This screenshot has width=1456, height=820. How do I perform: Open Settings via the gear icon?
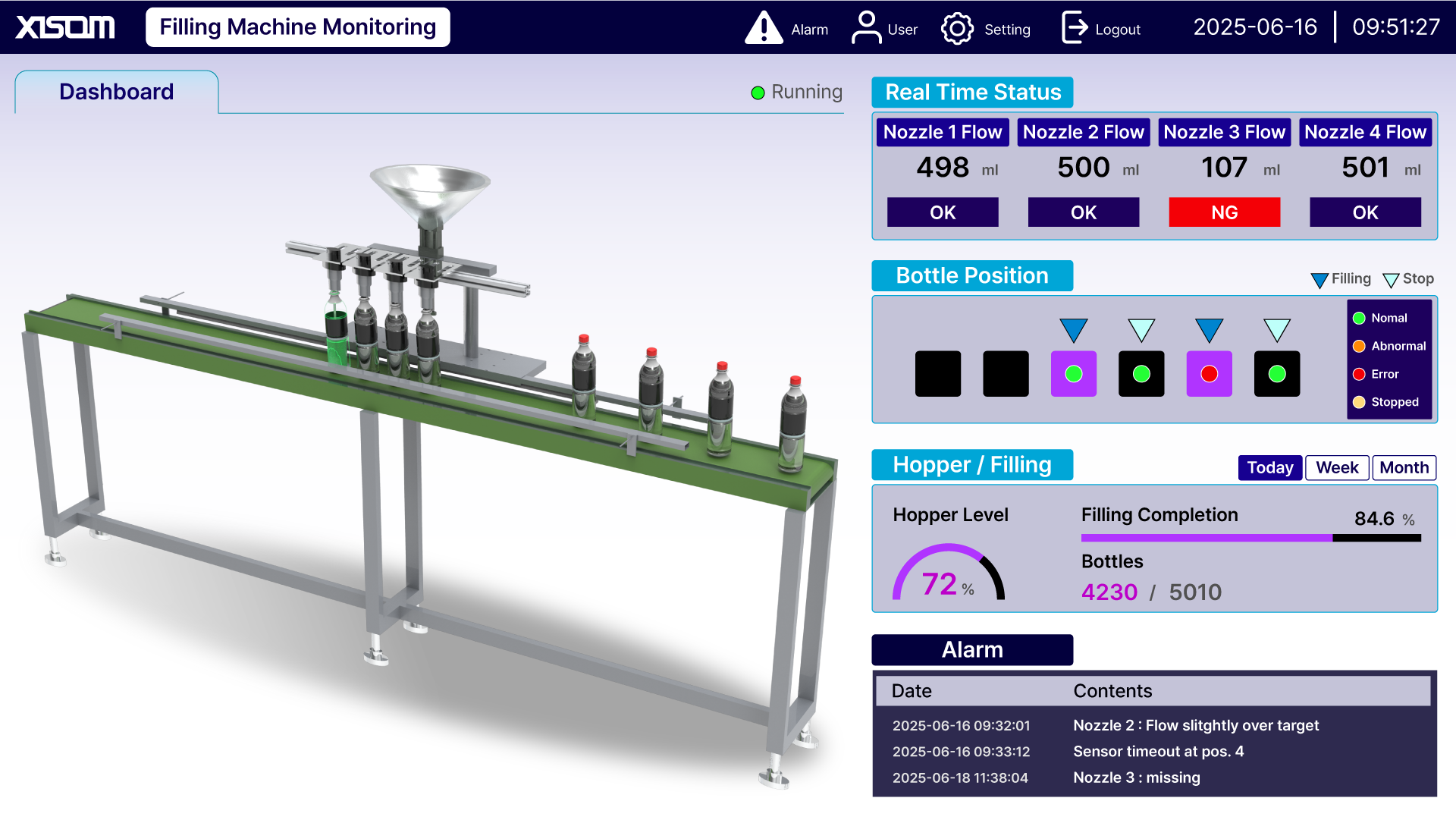(957, 27)
